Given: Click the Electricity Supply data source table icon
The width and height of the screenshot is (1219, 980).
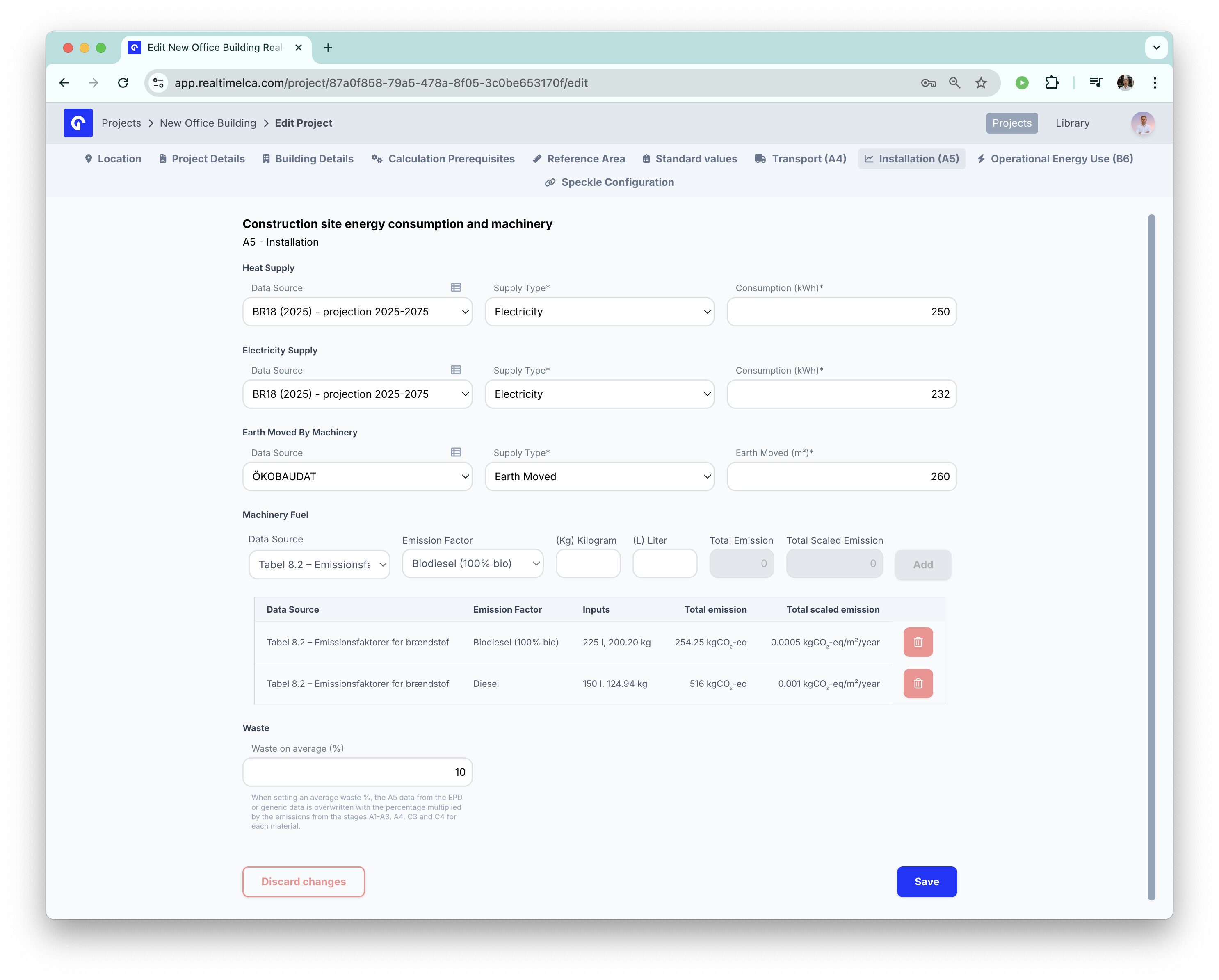Looking at the screenshot, I should pos(456,370).
